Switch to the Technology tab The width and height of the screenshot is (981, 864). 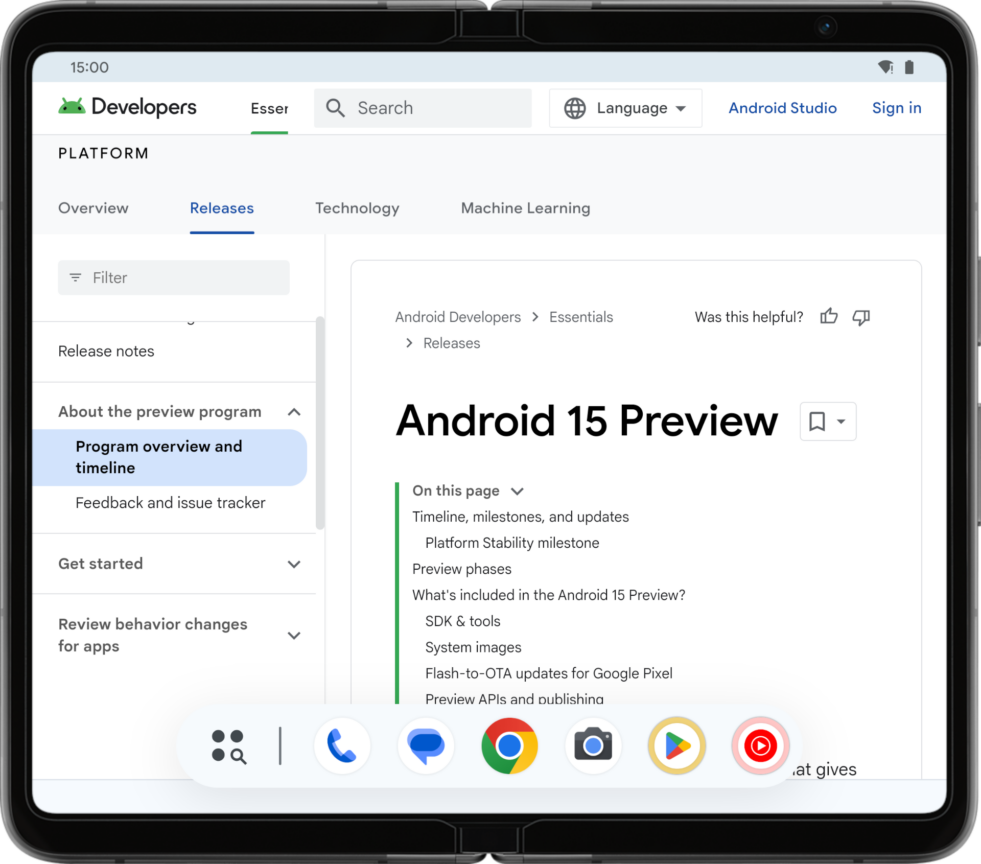(357, 208)
